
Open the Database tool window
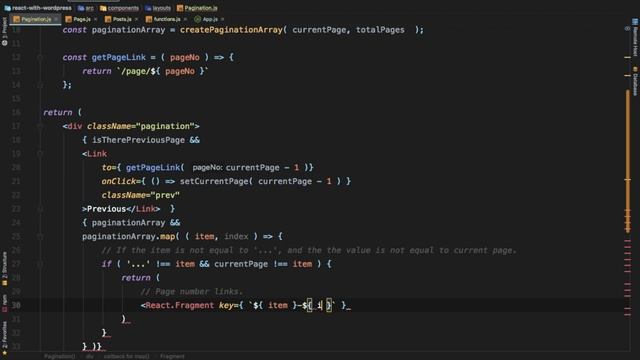(635, 81)
